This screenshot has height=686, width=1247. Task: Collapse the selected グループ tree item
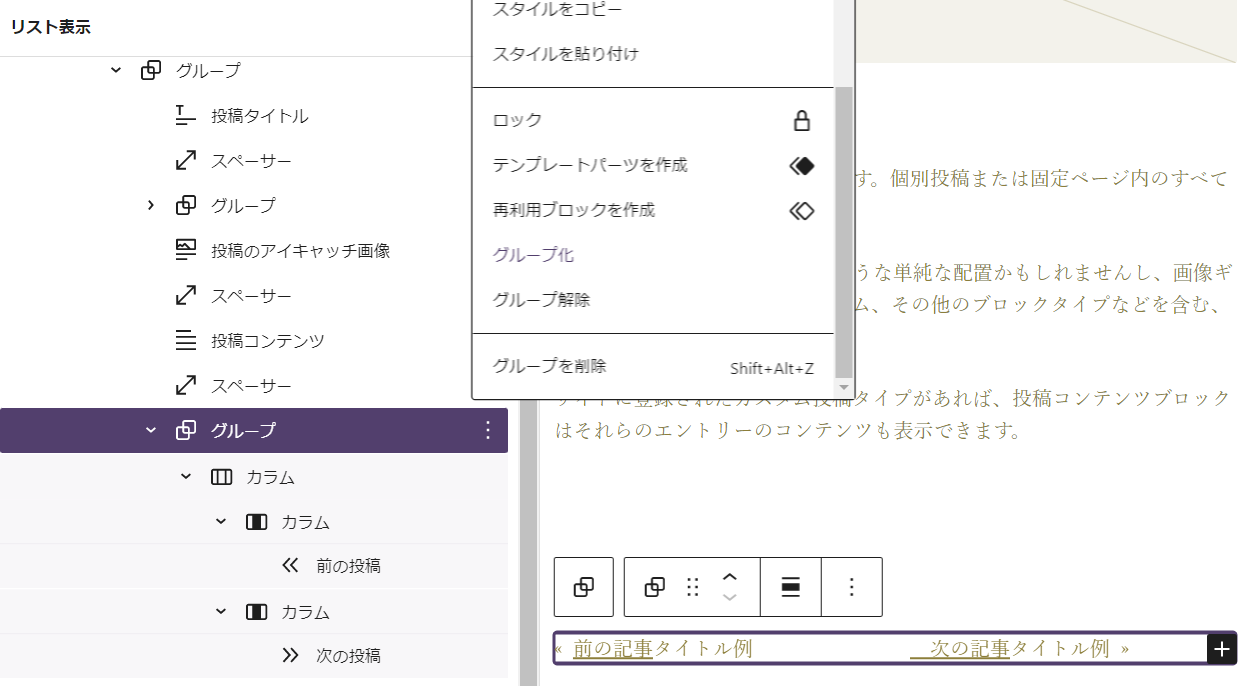tap(151, 430)
